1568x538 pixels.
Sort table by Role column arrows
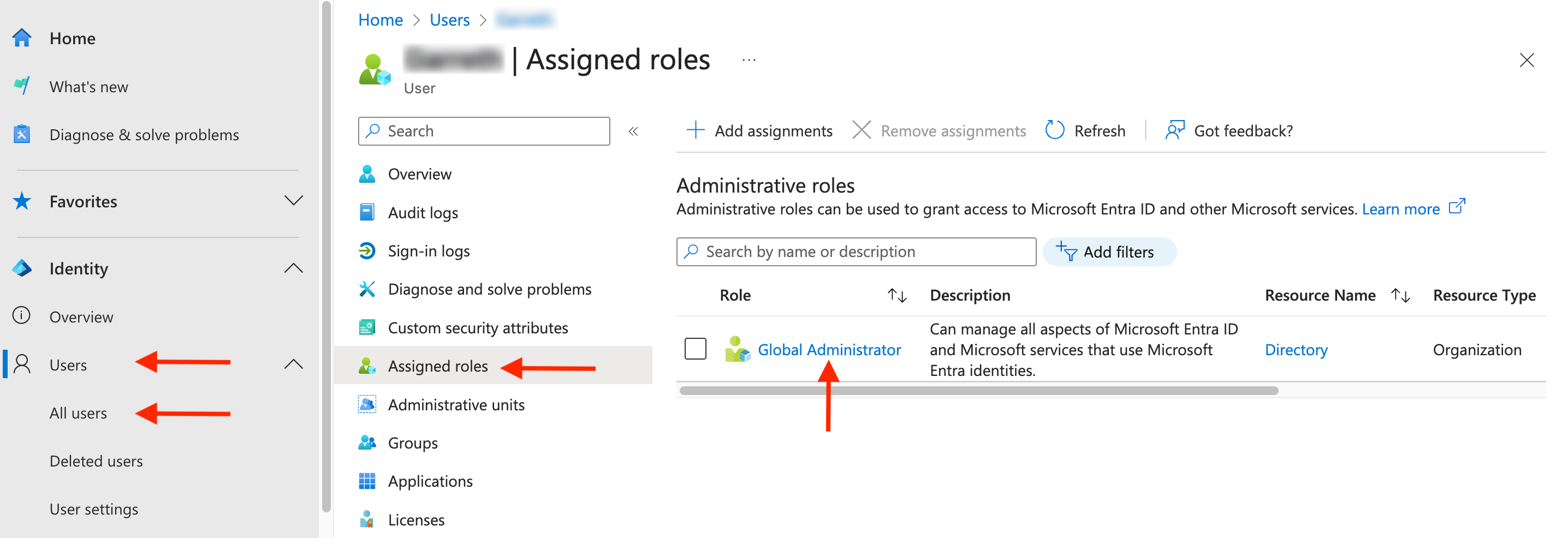(896, 295)
